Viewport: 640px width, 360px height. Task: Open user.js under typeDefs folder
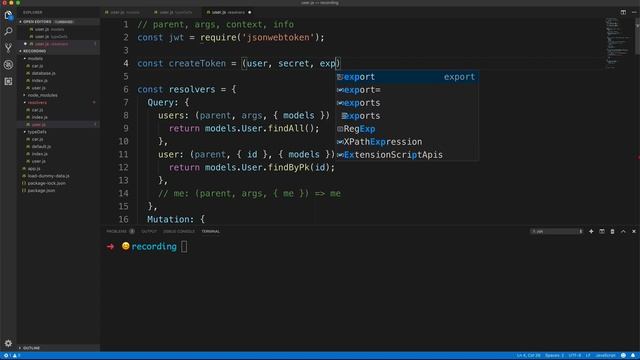pos(38,161)
